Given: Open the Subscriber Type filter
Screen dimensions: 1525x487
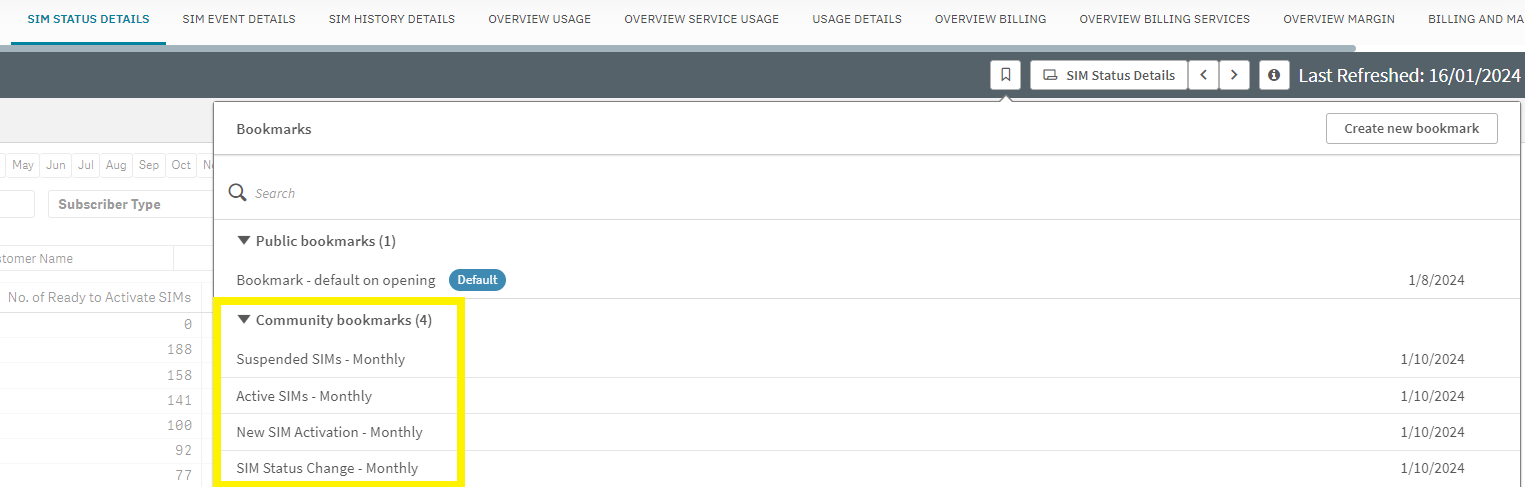Looking at the screenshot, I should 128,204.
